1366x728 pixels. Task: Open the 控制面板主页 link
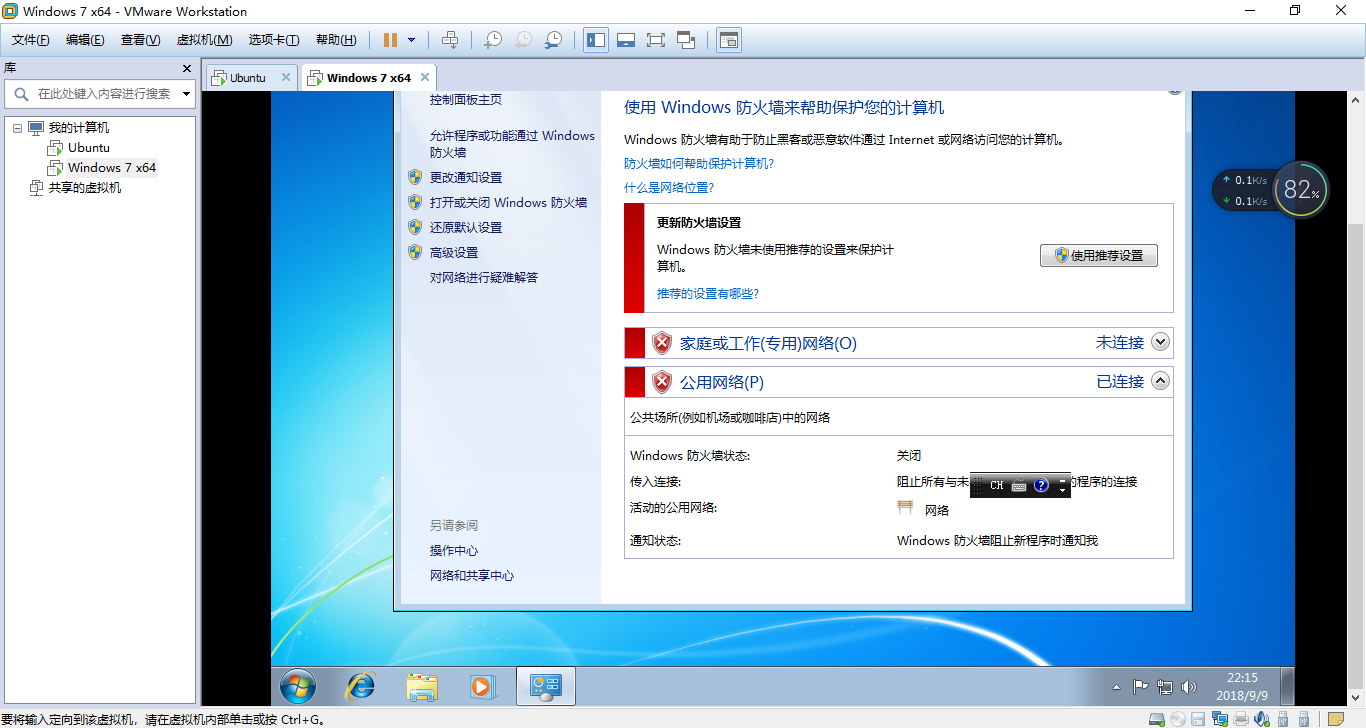click(466, 100)
